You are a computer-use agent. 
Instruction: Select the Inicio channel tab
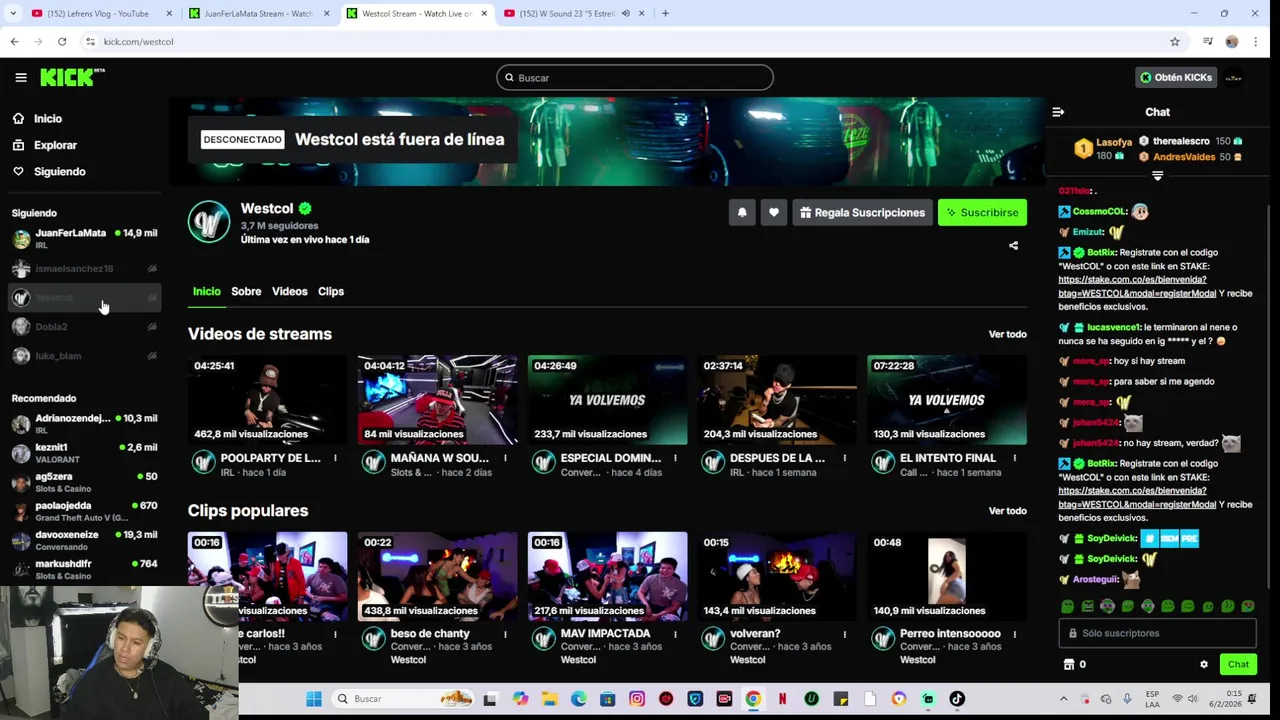206,292
